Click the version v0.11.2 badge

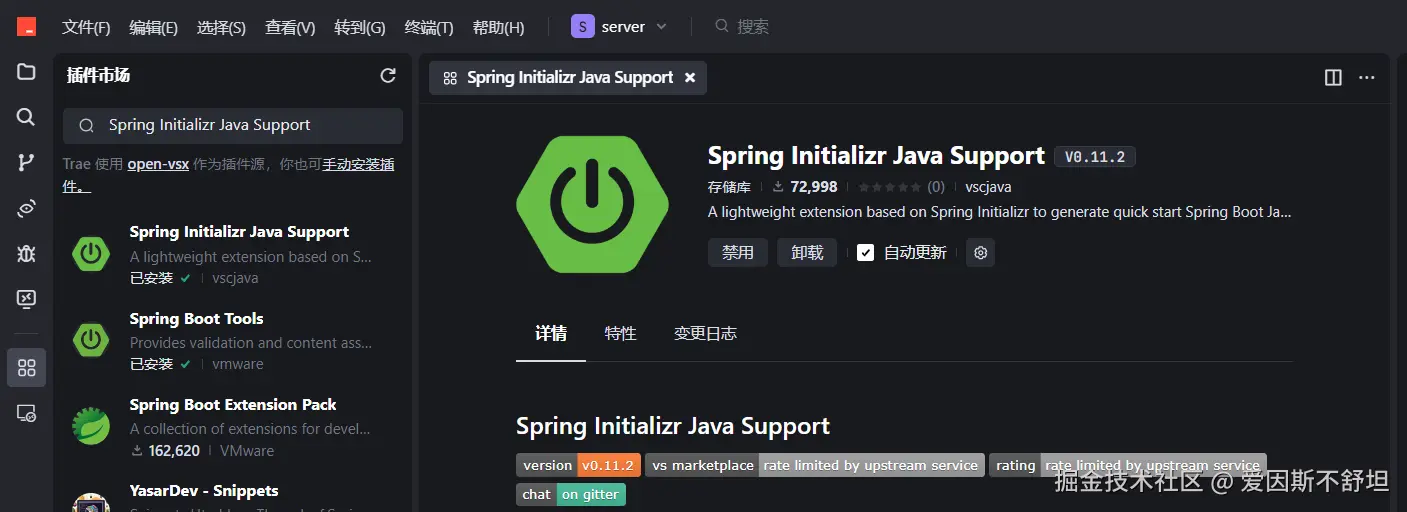[x=578, y=465]
